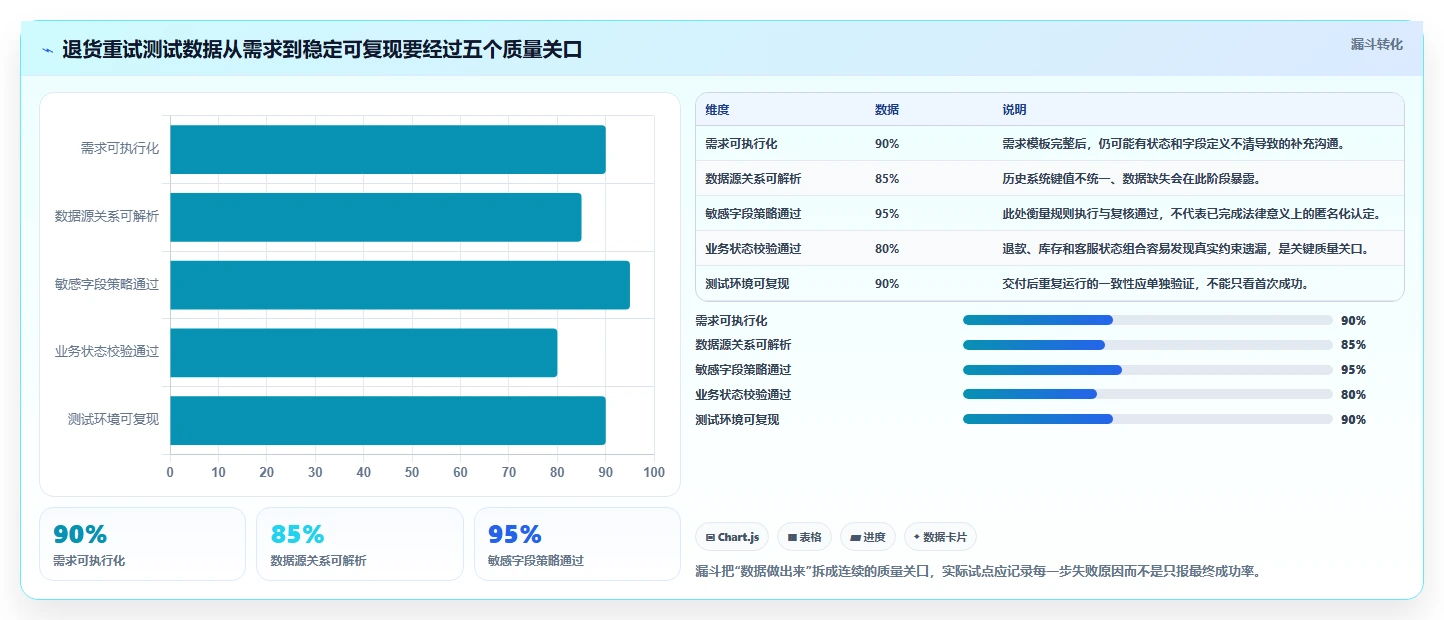Viewport: 1444px width, 620px height.
Task: Select table cell 敏感字段策略通过
Action: click(x=753, y=214)
